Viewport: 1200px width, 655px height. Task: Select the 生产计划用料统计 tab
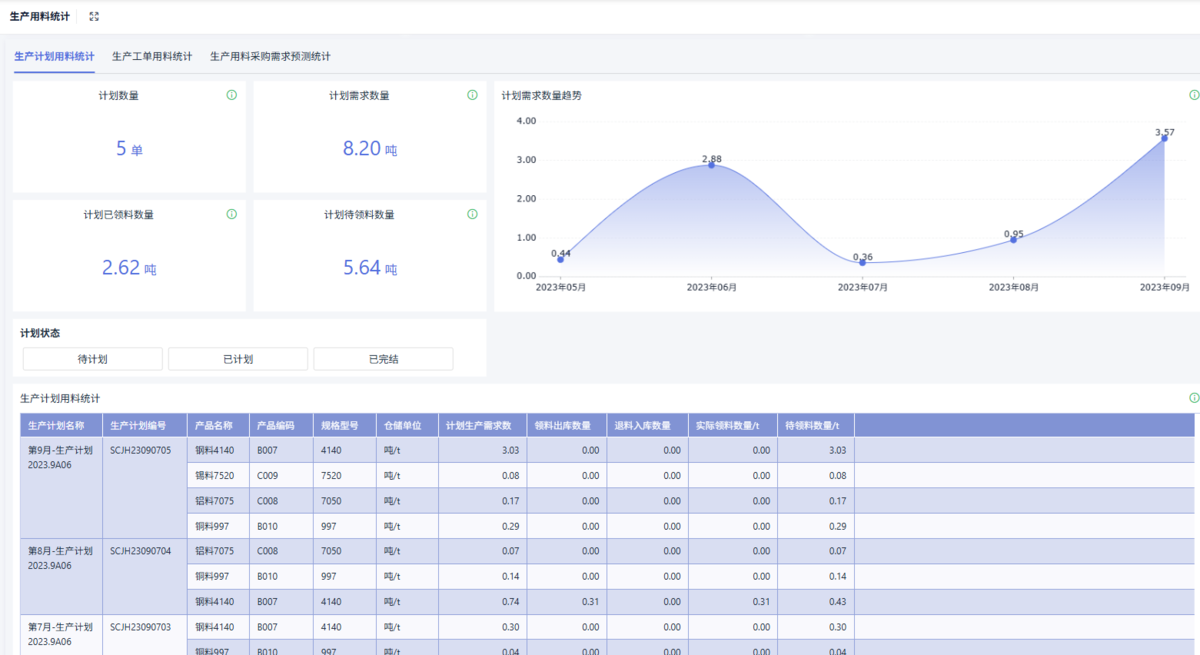[x=54, y=57]
